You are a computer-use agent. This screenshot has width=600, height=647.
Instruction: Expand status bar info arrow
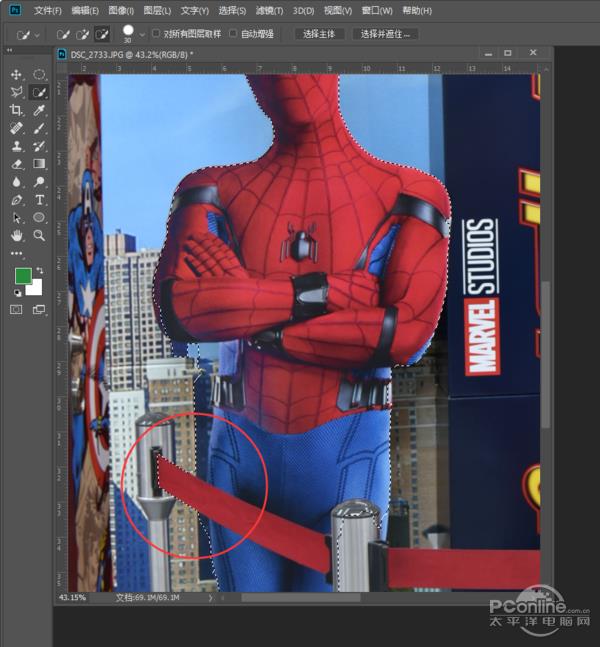coord(210,597)
